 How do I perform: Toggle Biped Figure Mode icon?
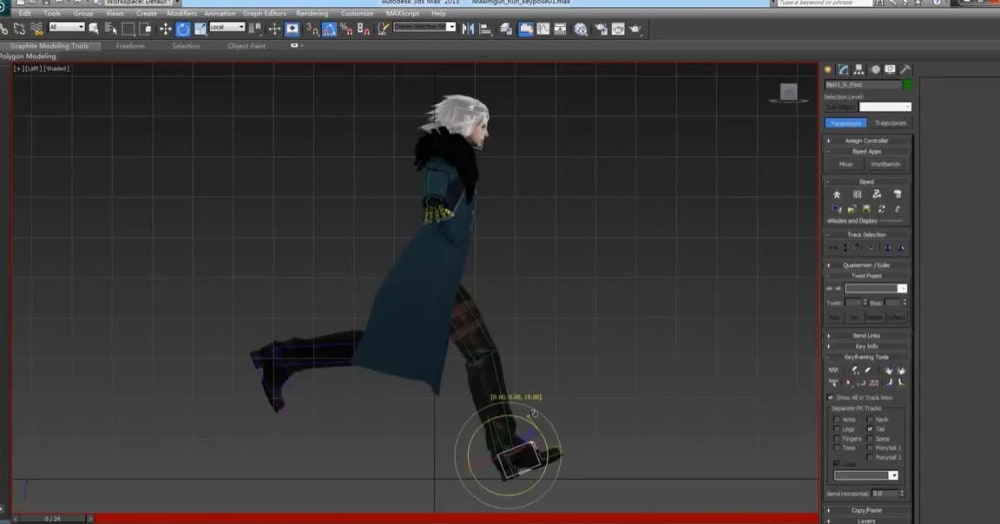pos(837,194)
